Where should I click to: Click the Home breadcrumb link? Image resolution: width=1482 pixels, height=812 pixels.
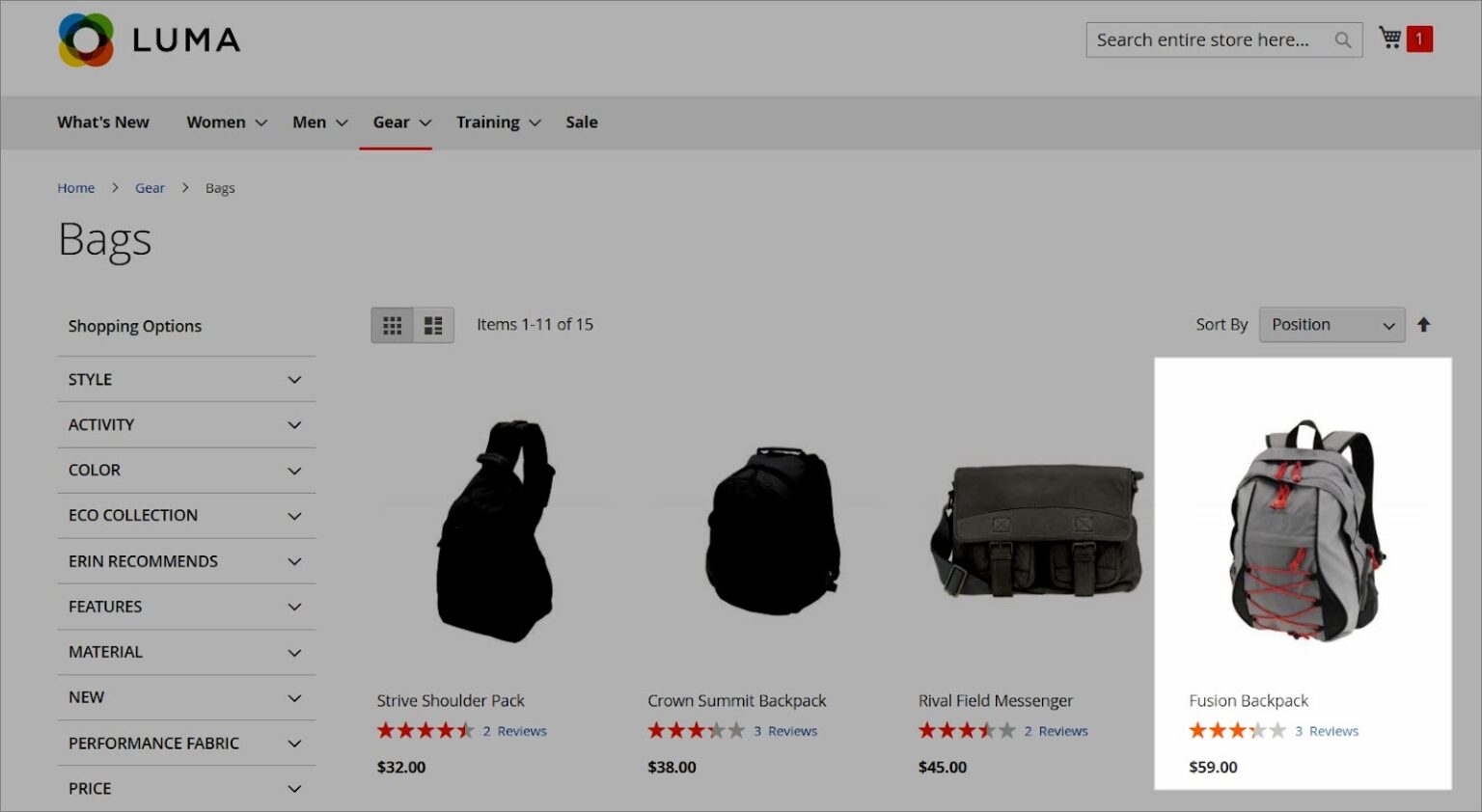click(75, 188)
